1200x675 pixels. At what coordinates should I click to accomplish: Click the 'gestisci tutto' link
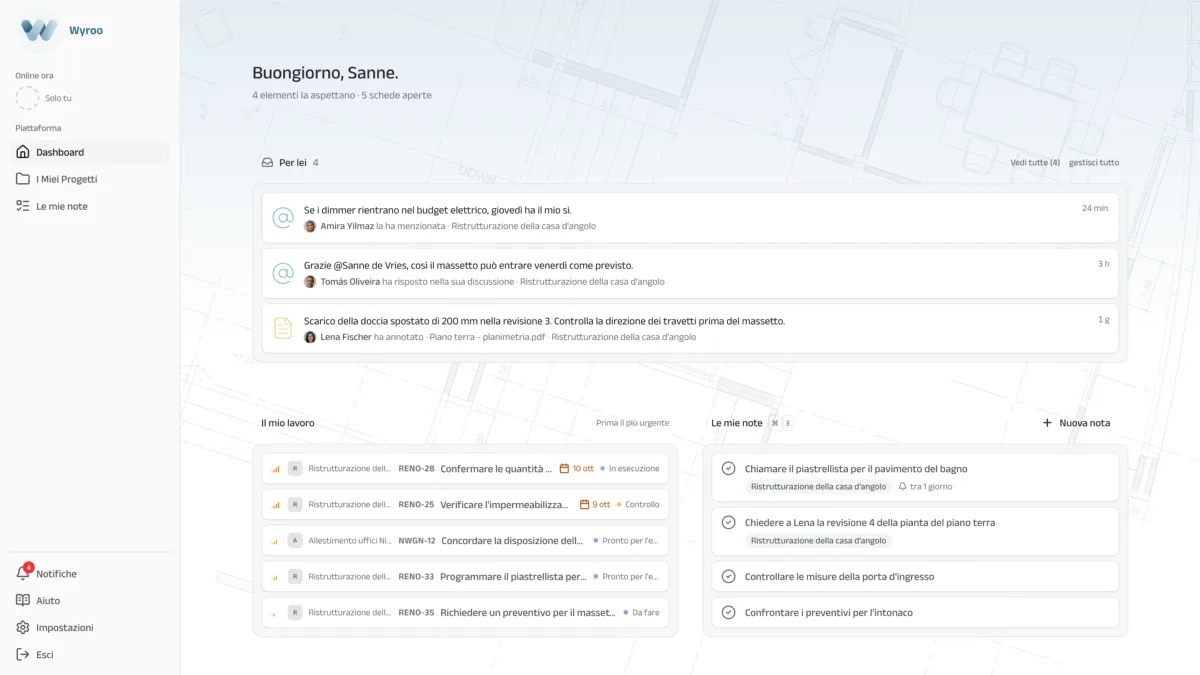[1094, 162]
